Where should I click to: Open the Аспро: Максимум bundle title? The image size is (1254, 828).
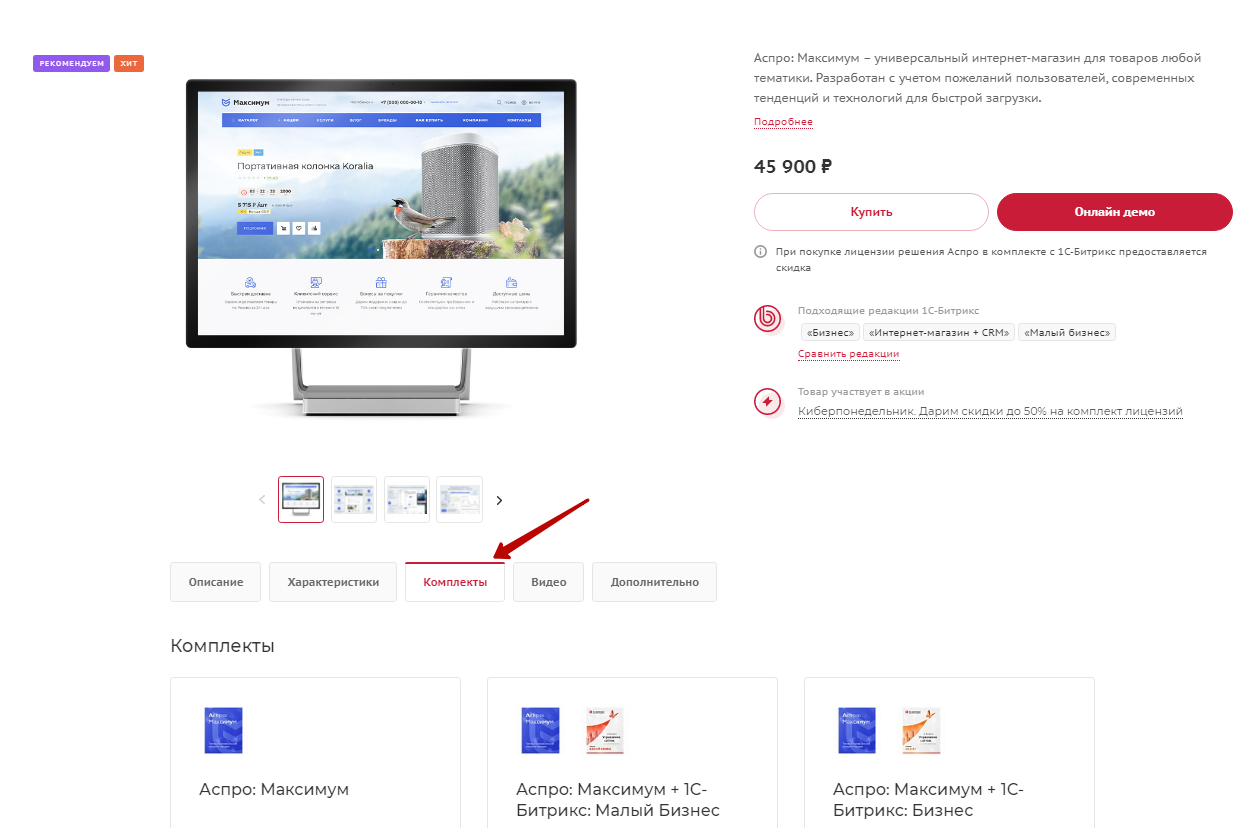coord(274,789)
